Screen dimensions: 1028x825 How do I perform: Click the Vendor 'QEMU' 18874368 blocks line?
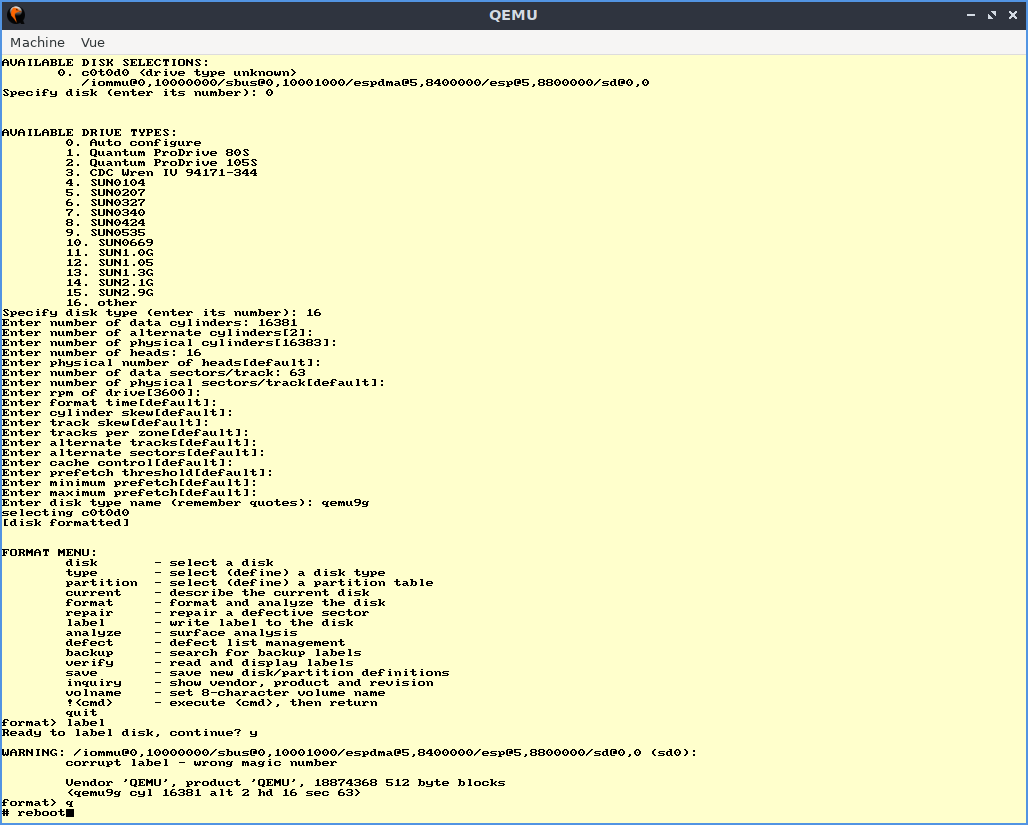[285, 783]
